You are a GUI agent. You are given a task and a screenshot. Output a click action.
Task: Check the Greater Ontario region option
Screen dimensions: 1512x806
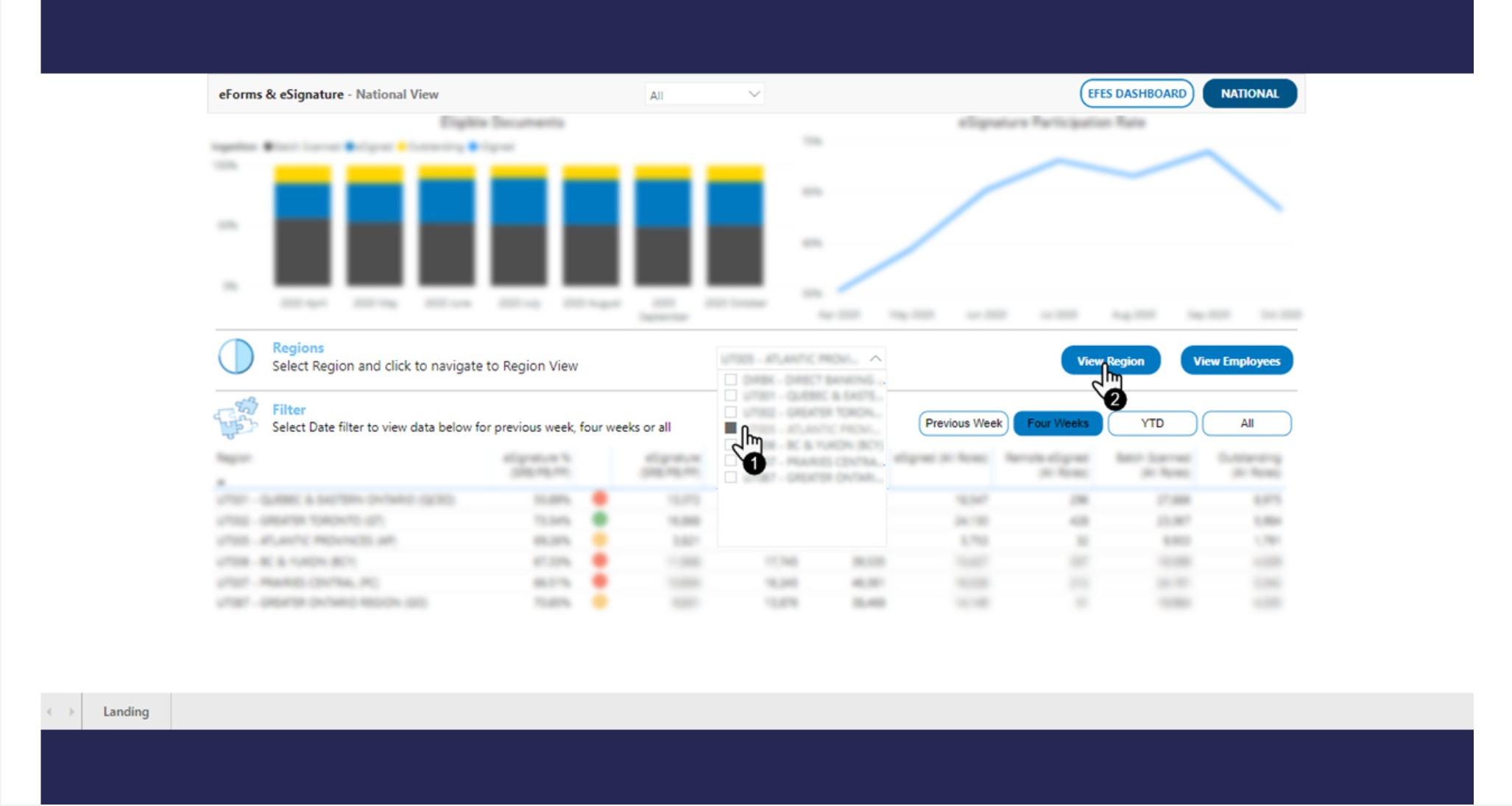(x=730, y=477)
